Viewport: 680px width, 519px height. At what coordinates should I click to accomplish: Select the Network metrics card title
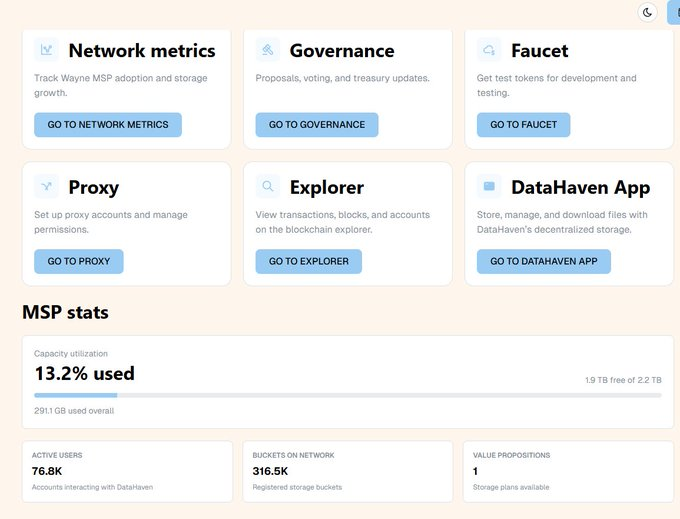[x=142, y=51]
